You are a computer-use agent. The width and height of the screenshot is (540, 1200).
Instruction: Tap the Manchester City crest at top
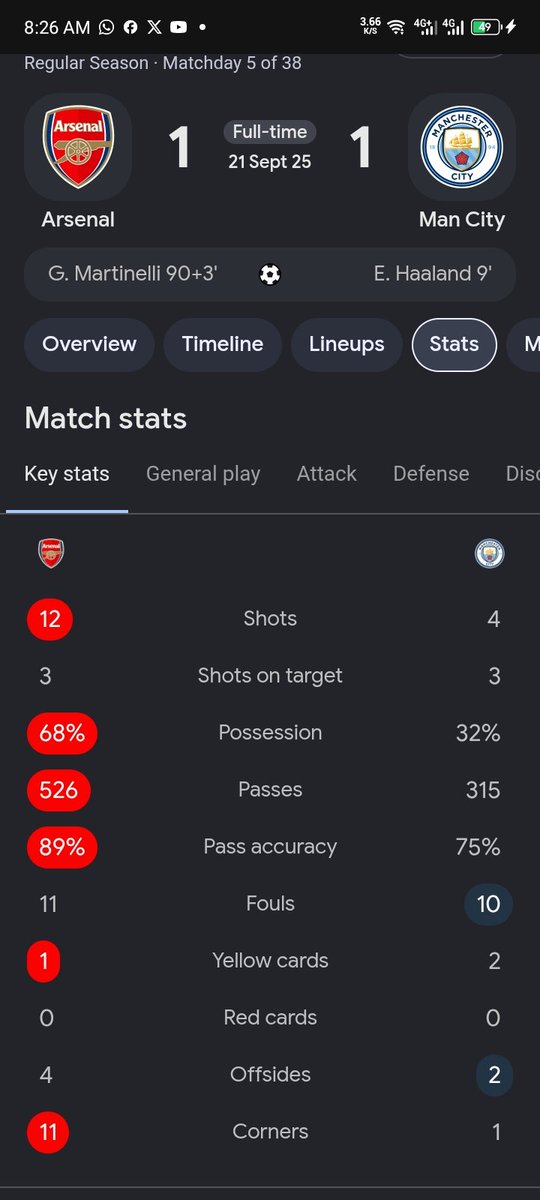[462, 148]
